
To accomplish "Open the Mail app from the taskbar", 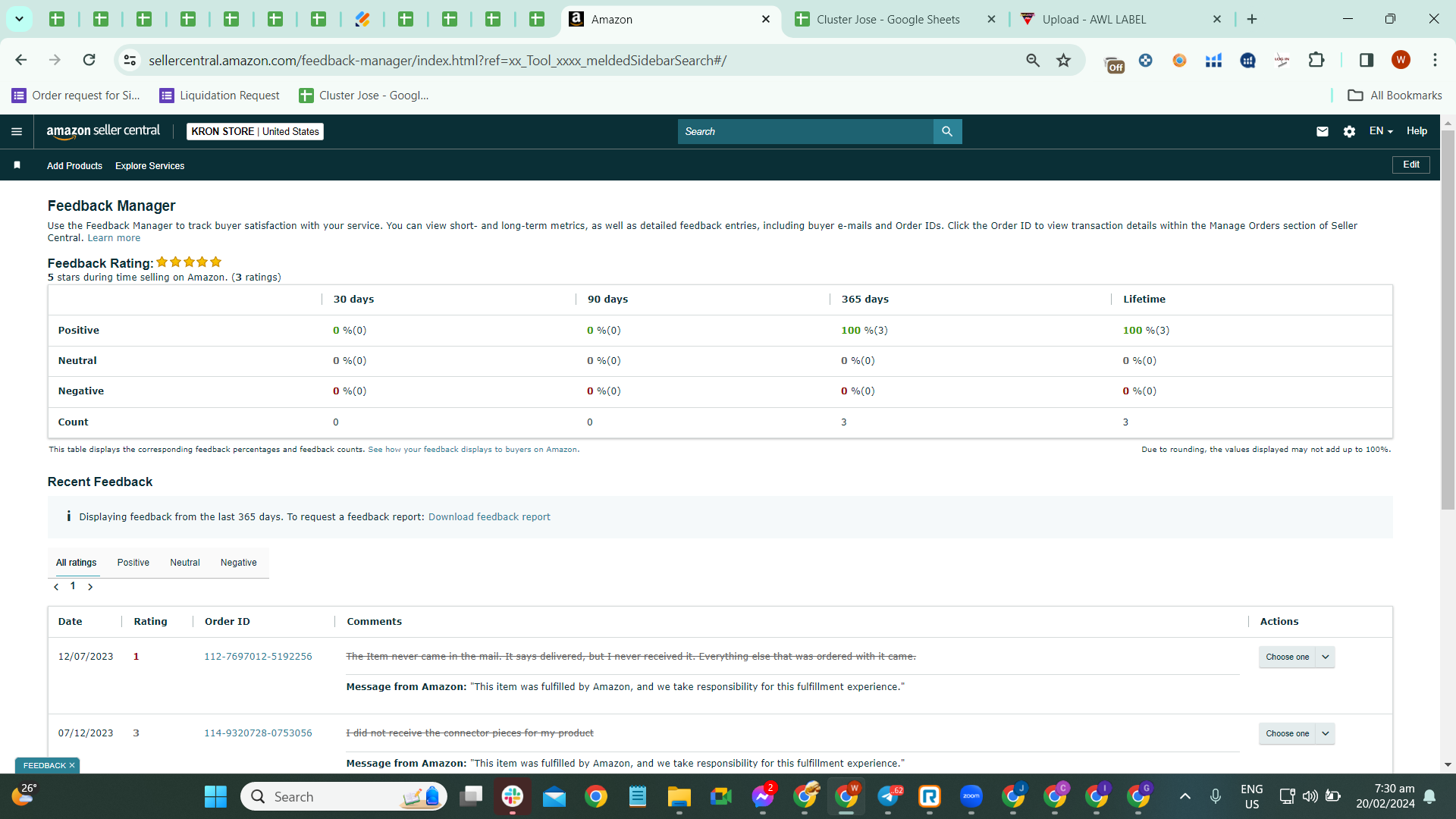I will (x=554, y=796).
